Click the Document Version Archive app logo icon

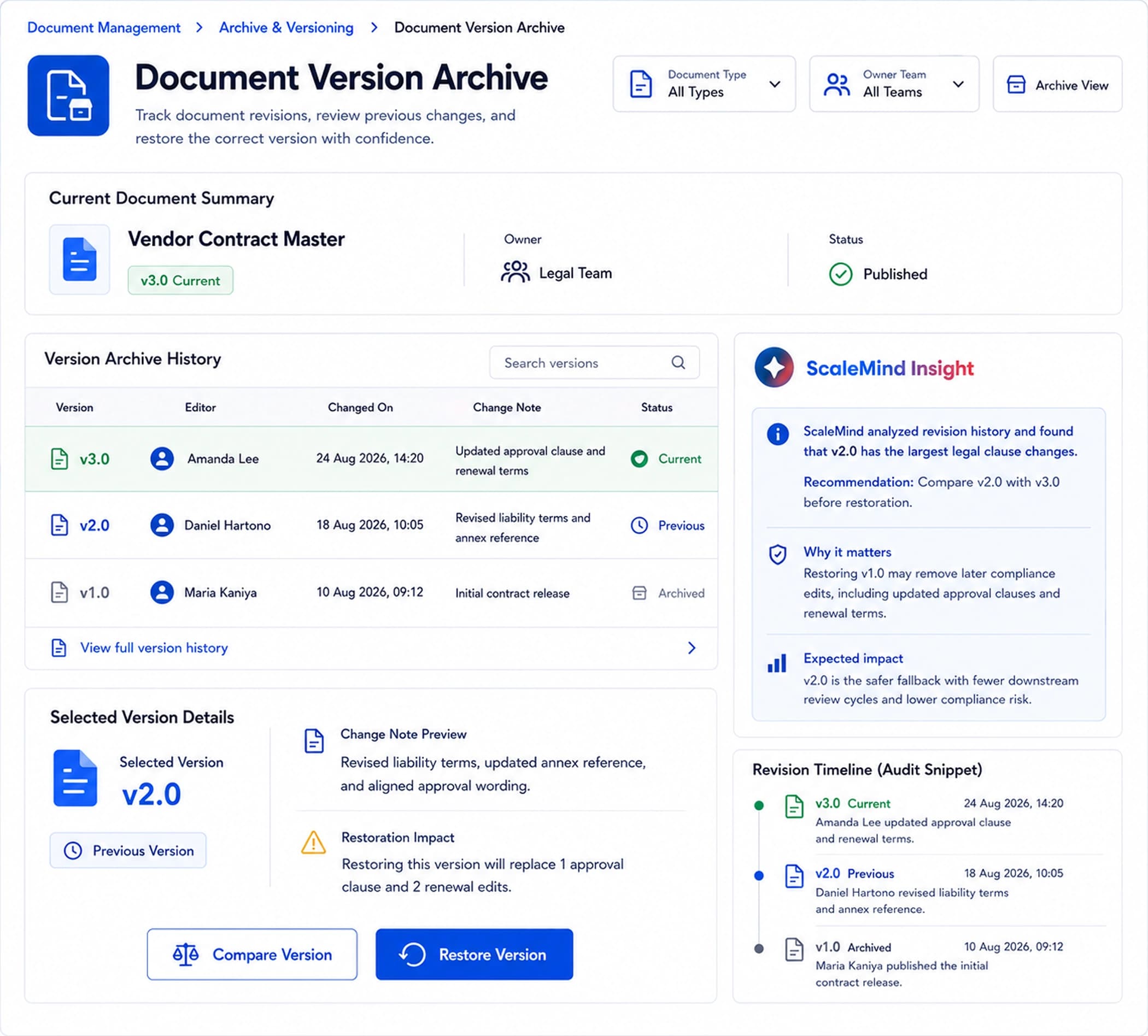coord(68,96)
